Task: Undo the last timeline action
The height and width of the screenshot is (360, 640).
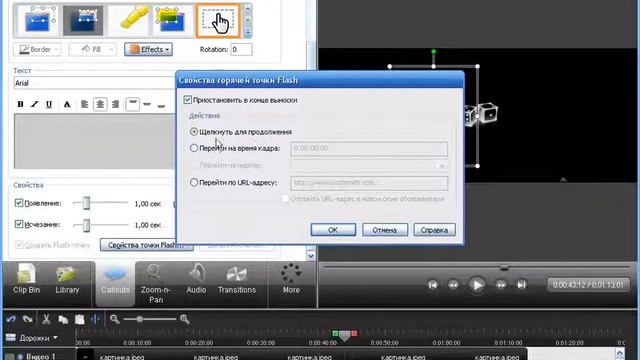Action: click(11, 319)
